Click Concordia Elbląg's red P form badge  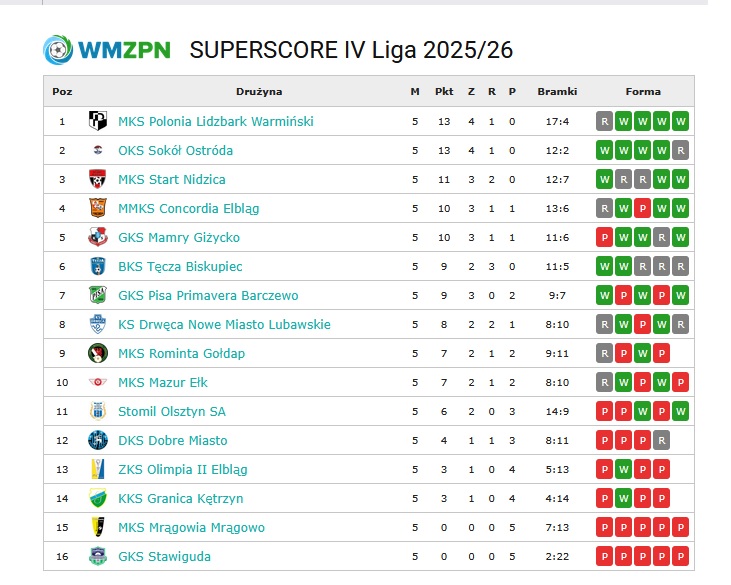[642, 208]
